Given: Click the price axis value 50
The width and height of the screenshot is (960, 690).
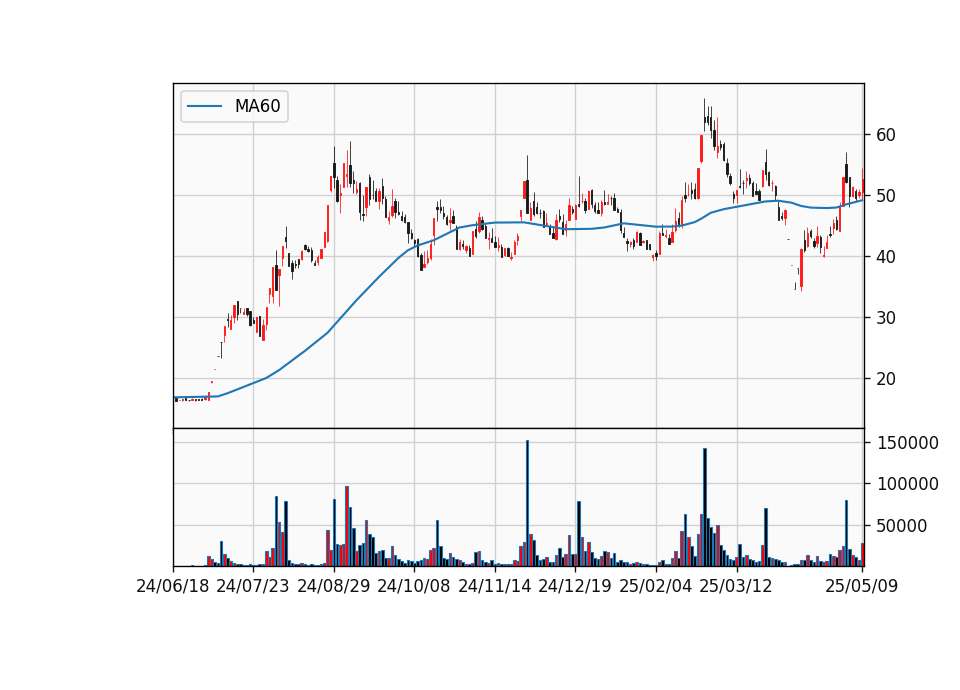Looking at the screenshot, I should click(x=886, y=196).
